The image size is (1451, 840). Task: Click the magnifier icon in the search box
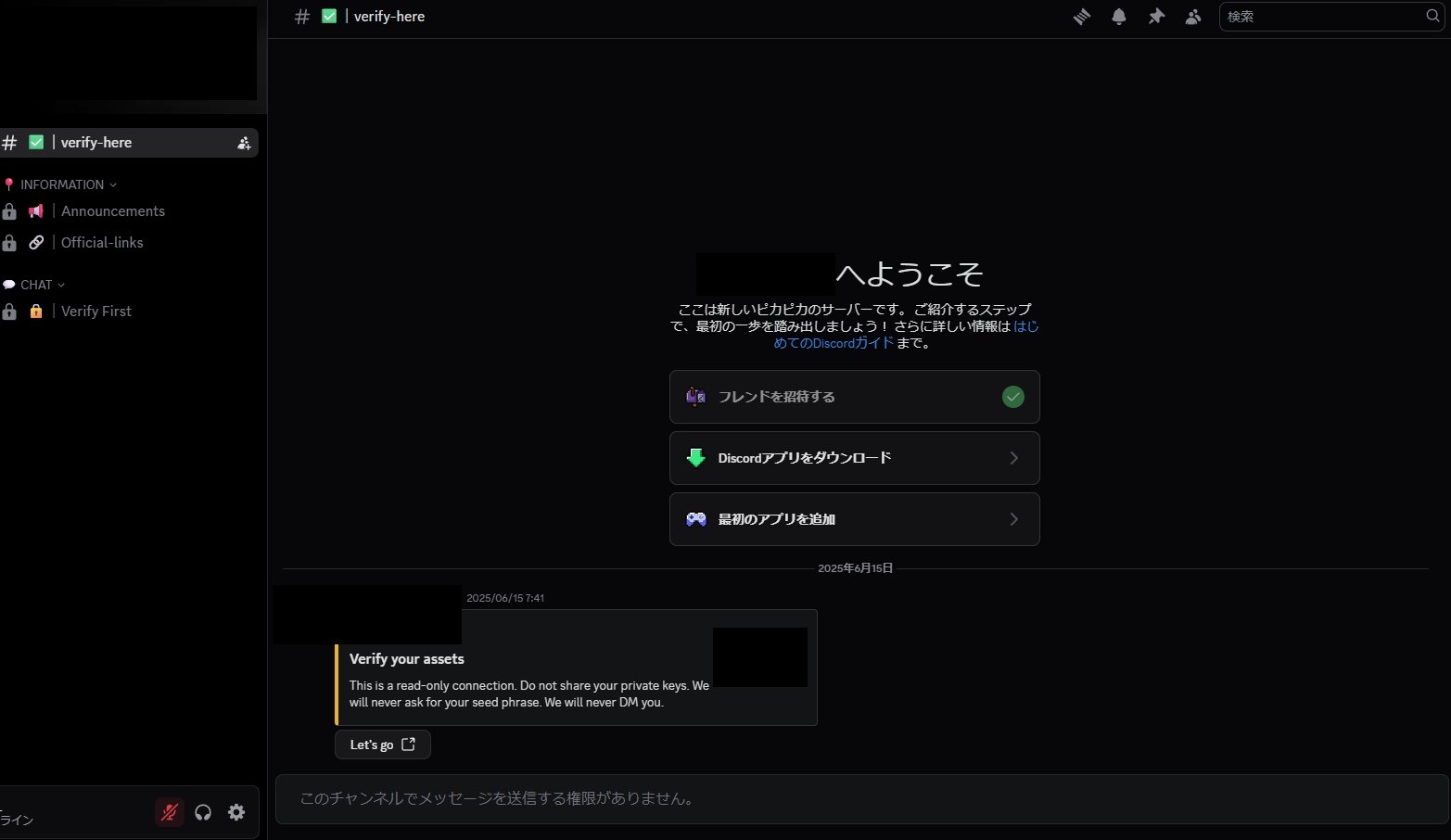point(1432,16)
